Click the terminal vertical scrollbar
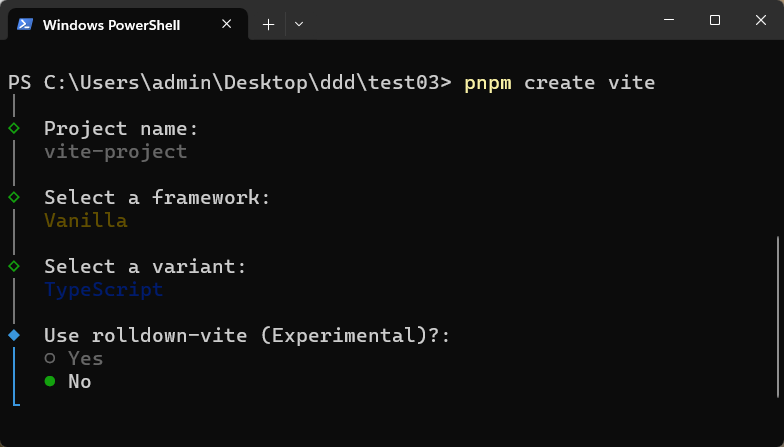Image resolution: width=784 pixels, height=447 pixels. point(778,317)
